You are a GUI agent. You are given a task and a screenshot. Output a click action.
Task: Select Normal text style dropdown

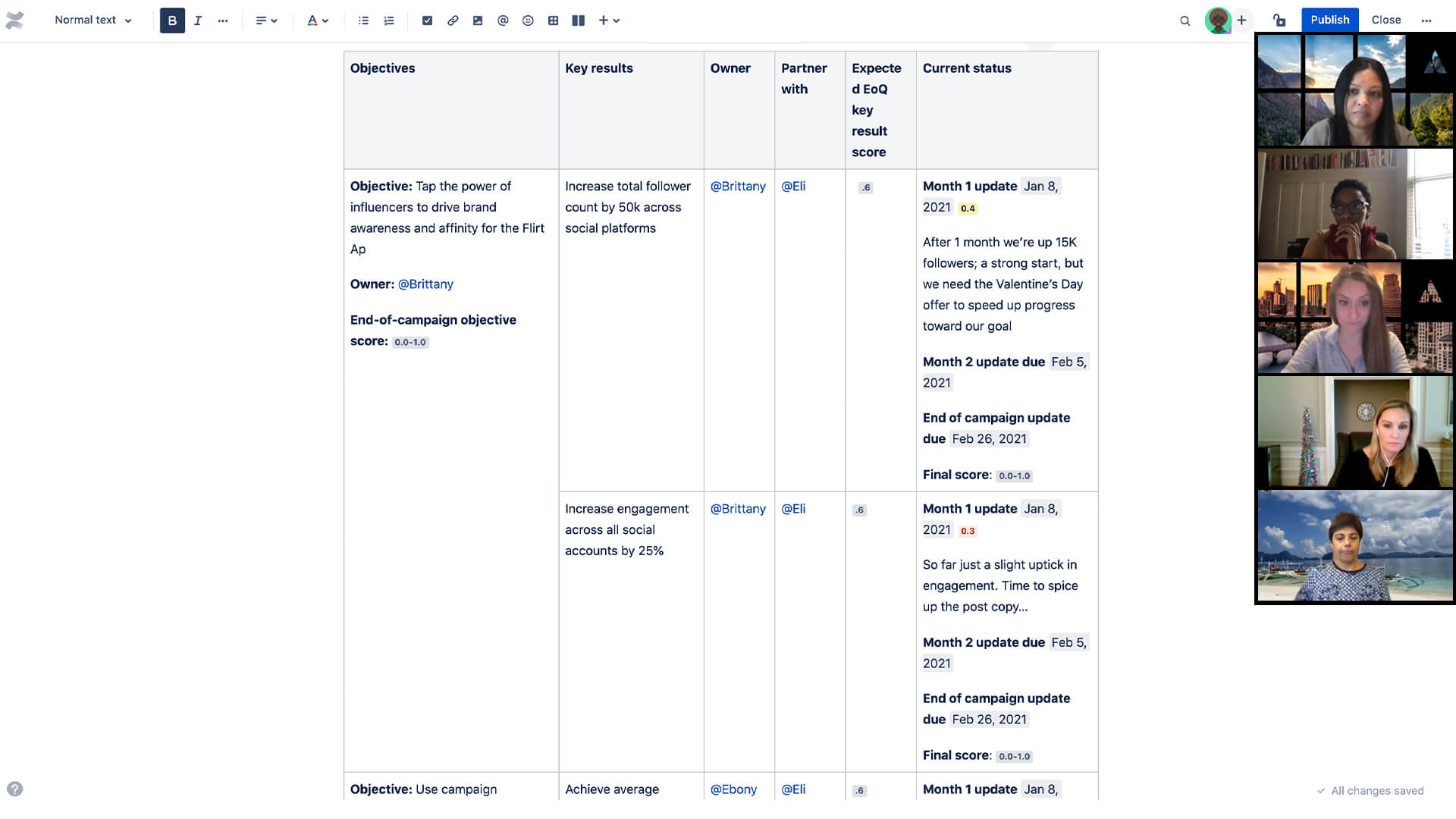pyautogui.click(x=93, y=20)
